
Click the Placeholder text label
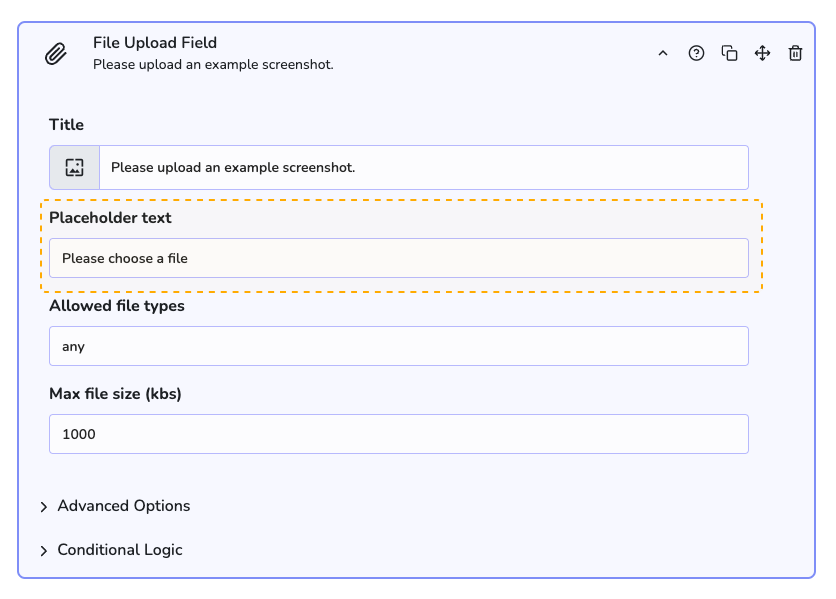coord(110,218)
